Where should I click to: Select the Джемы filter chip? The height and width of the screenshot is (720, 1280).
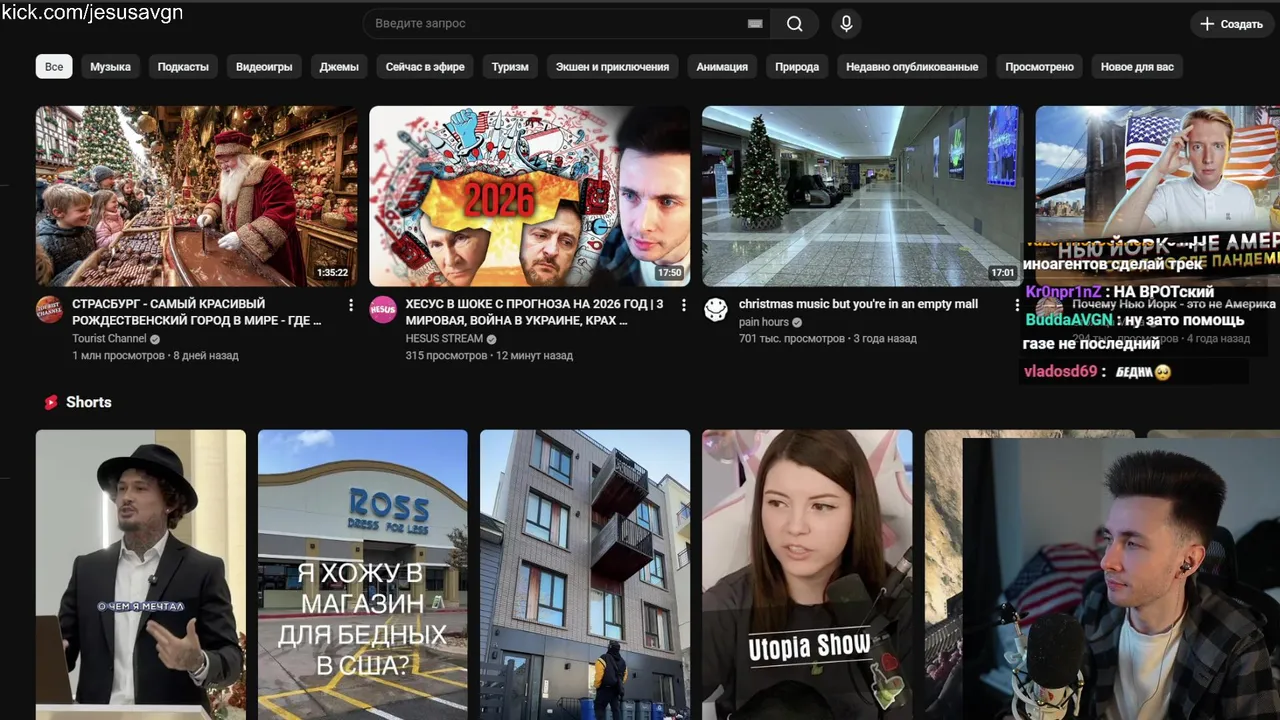click(x=339, y=67)
